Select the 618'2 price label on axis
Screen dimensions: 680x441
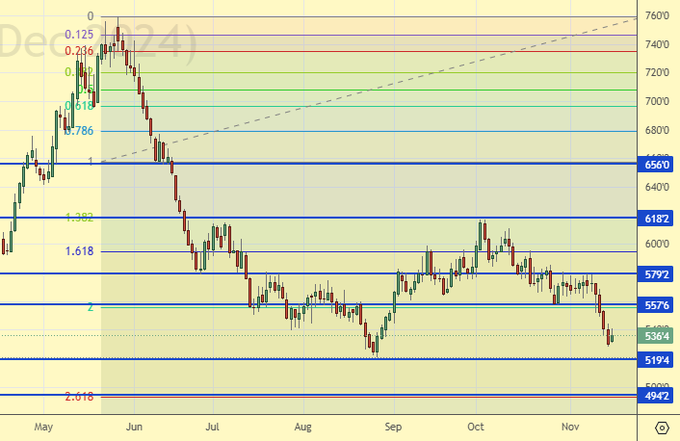point(657,218)
